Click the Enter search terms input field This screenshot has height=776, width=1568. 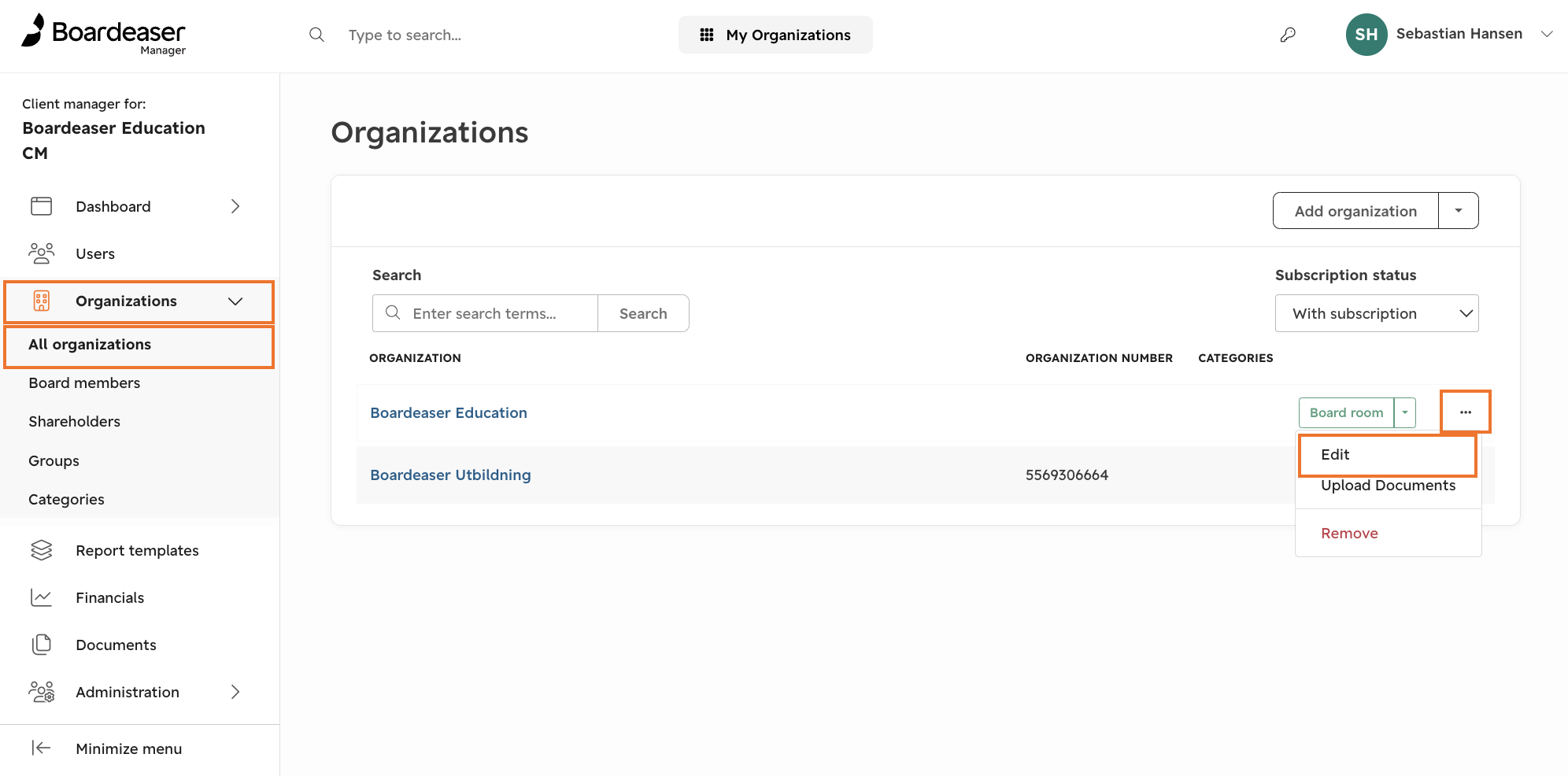click(x=485, y=313)
